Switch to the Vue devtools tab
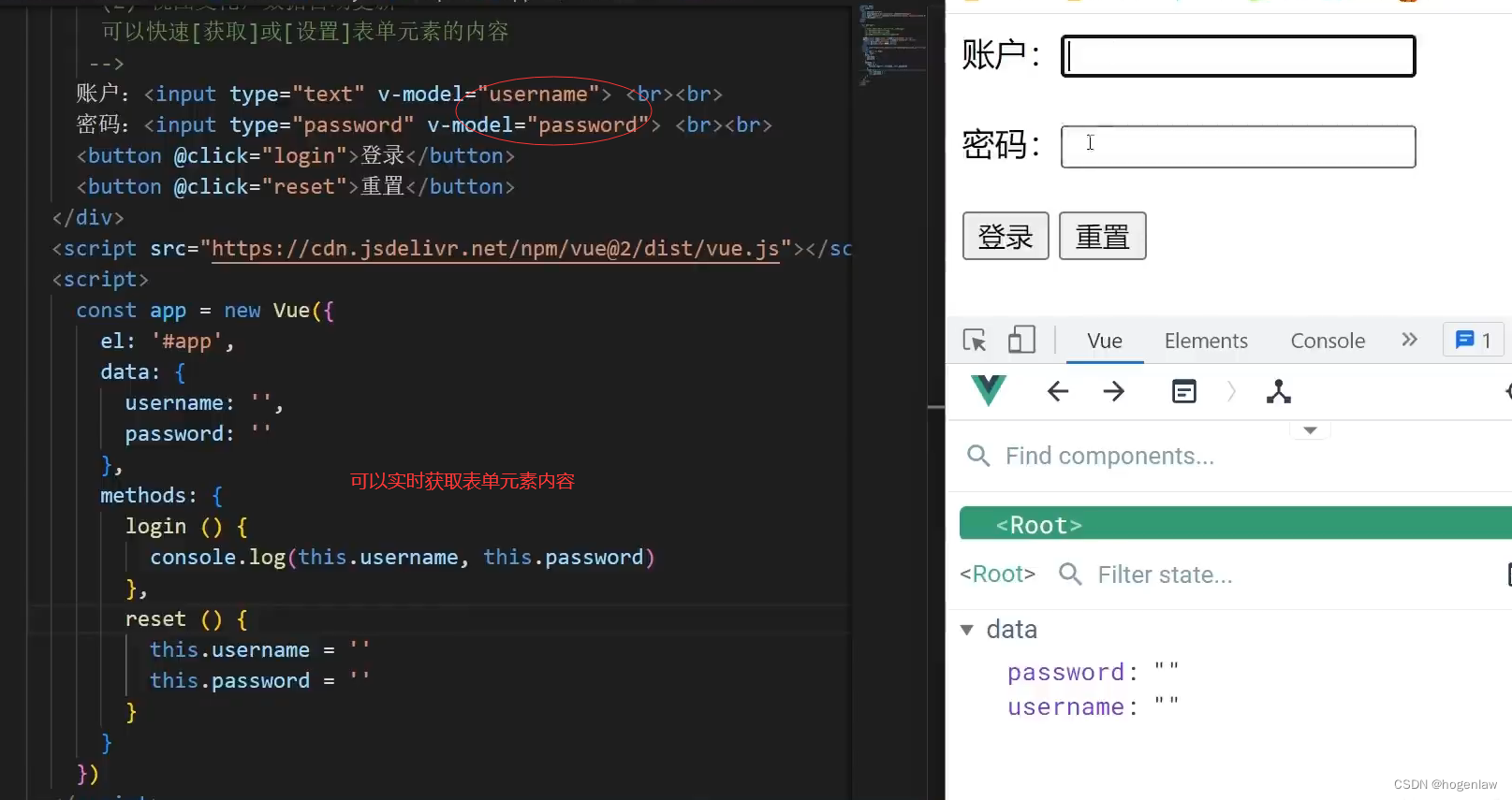 click(x=1105, y=341)
